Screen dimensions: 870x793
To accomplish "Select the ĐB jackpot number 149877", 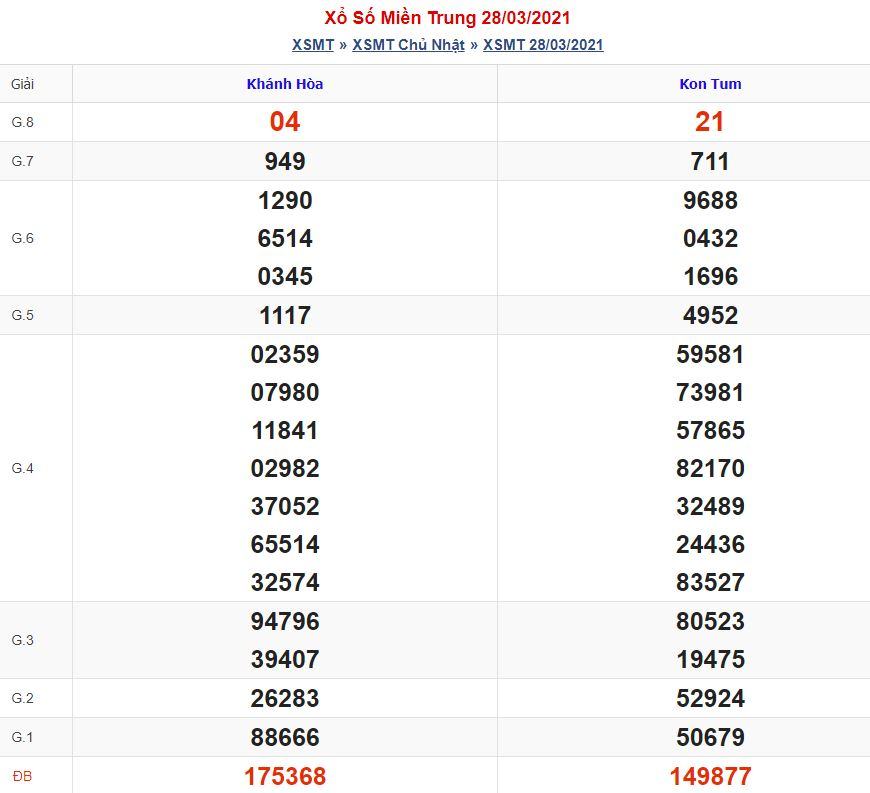I will point(711,776).
